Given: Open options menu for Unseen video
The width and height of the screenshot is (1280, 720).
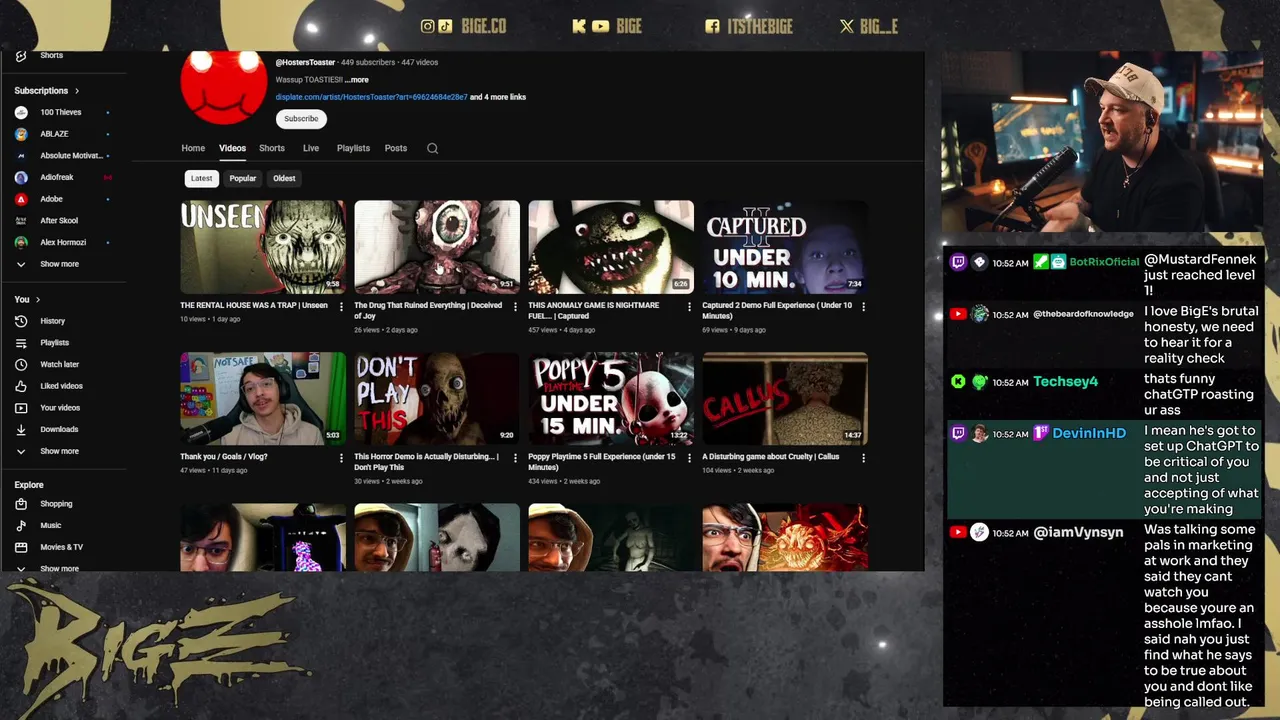Looking at the screenshot, I should pos(341,307).
